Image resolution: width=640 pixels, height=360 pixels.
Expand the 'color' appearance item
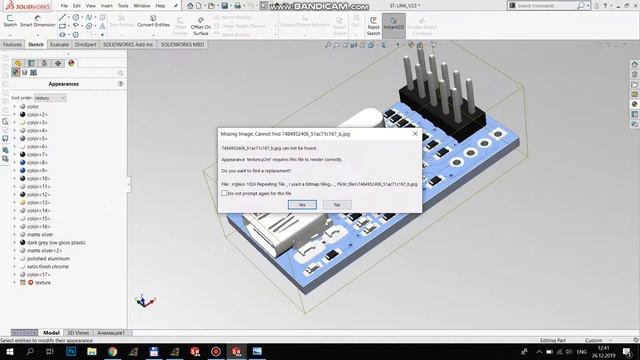(x=15, y=107)
